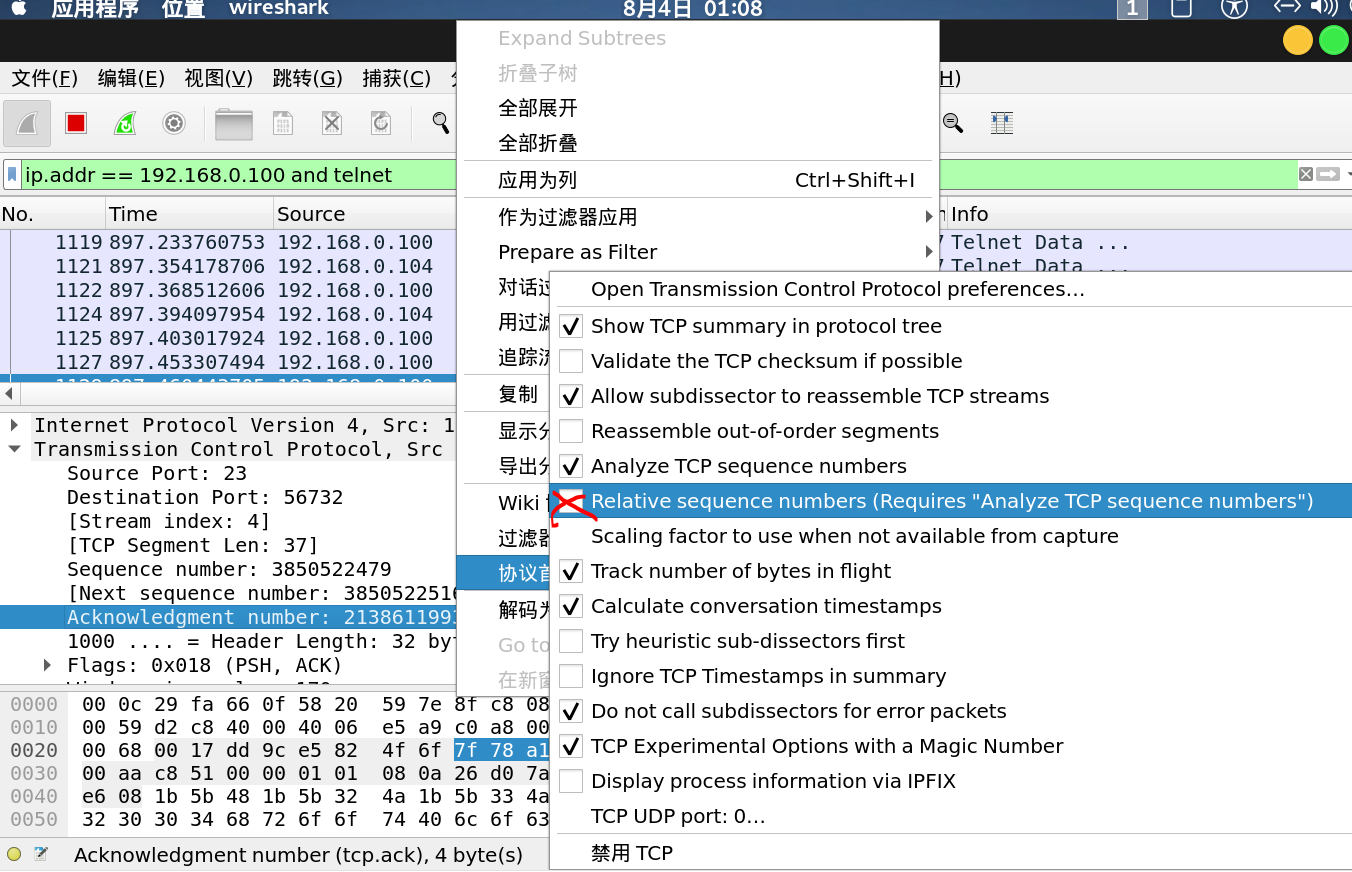Click the red stop capture icon
The image size is (1352, 872).
[x=76, y=123]
